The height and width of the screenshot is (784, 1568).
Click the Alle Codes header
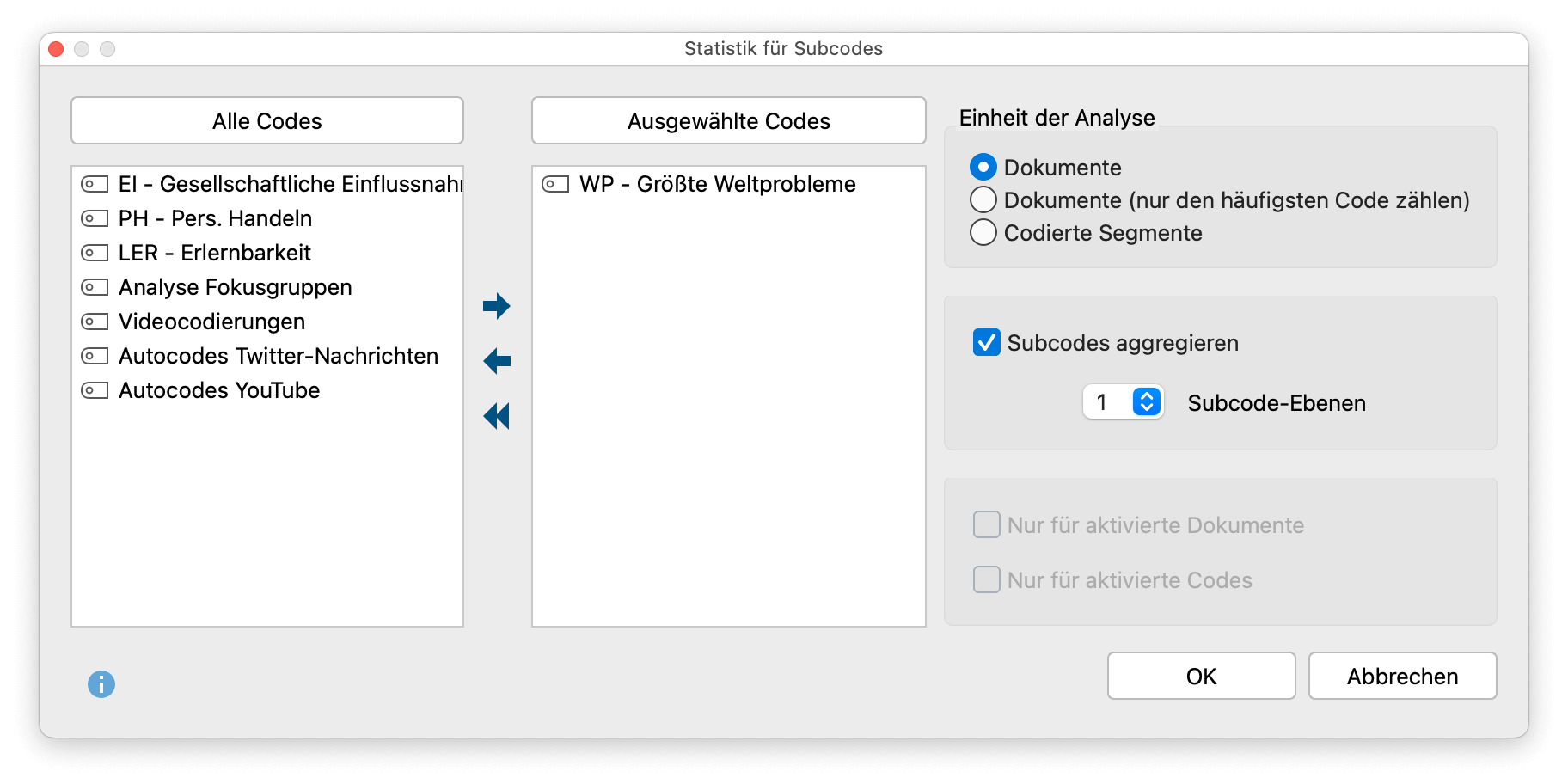coord(266,120)
